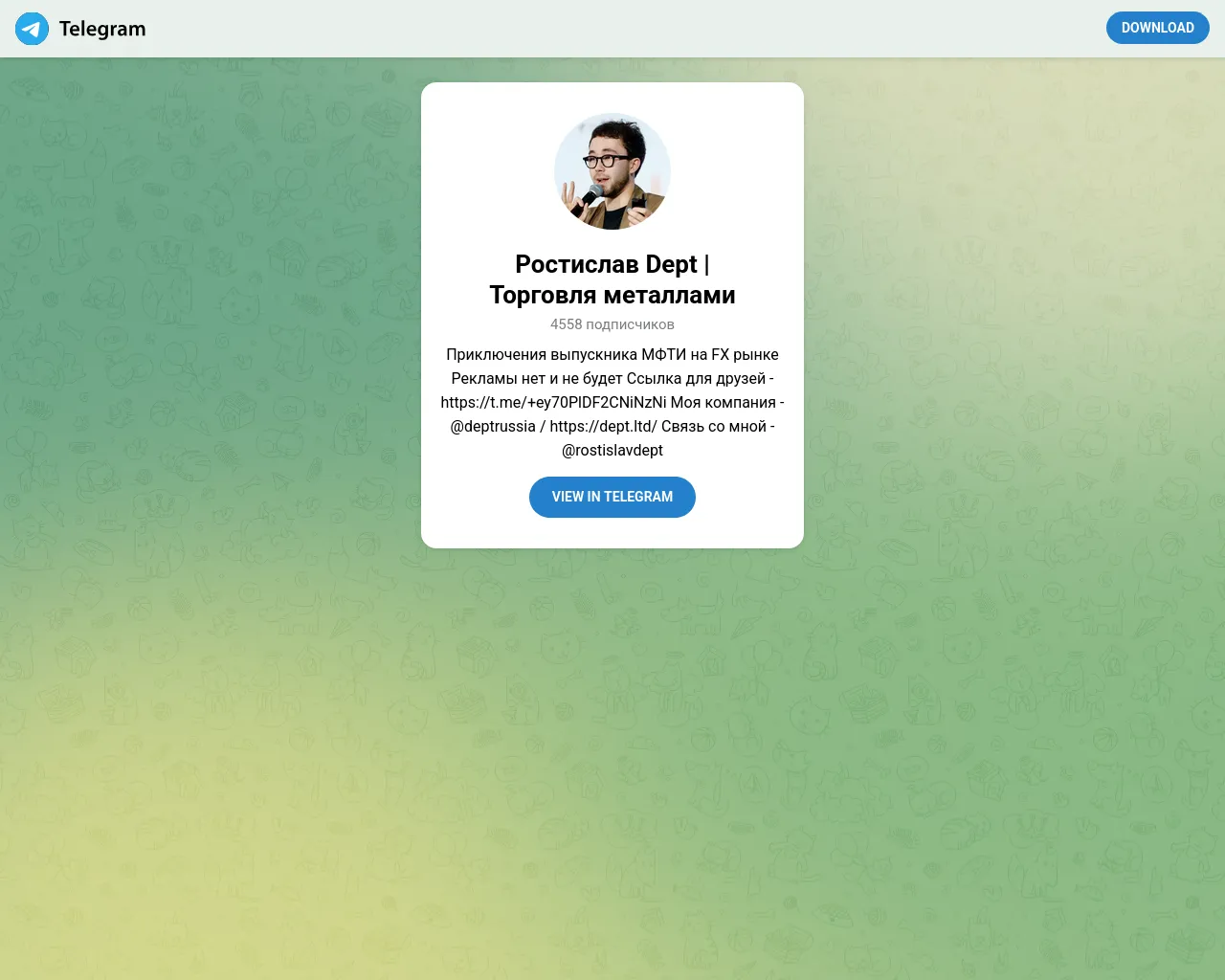Click the Telegram paper plane logo icon
This screenshot has width=1225, height=980.
(32, 29)
